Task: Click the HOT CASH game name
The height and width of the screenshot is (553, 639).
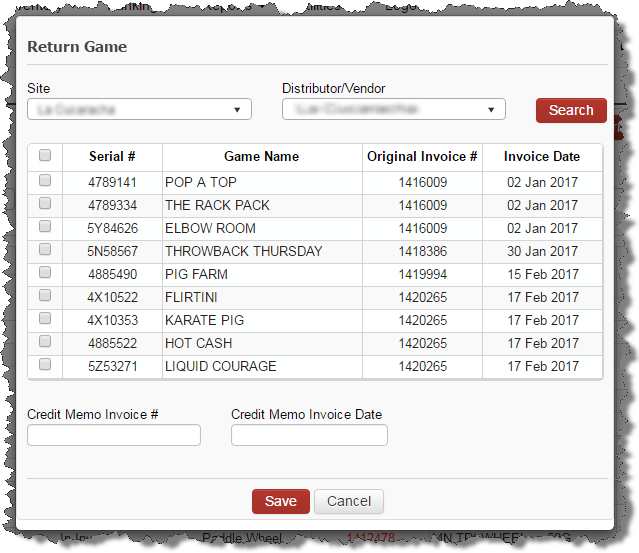Action: pyautogui.click(x=198, y=344)
